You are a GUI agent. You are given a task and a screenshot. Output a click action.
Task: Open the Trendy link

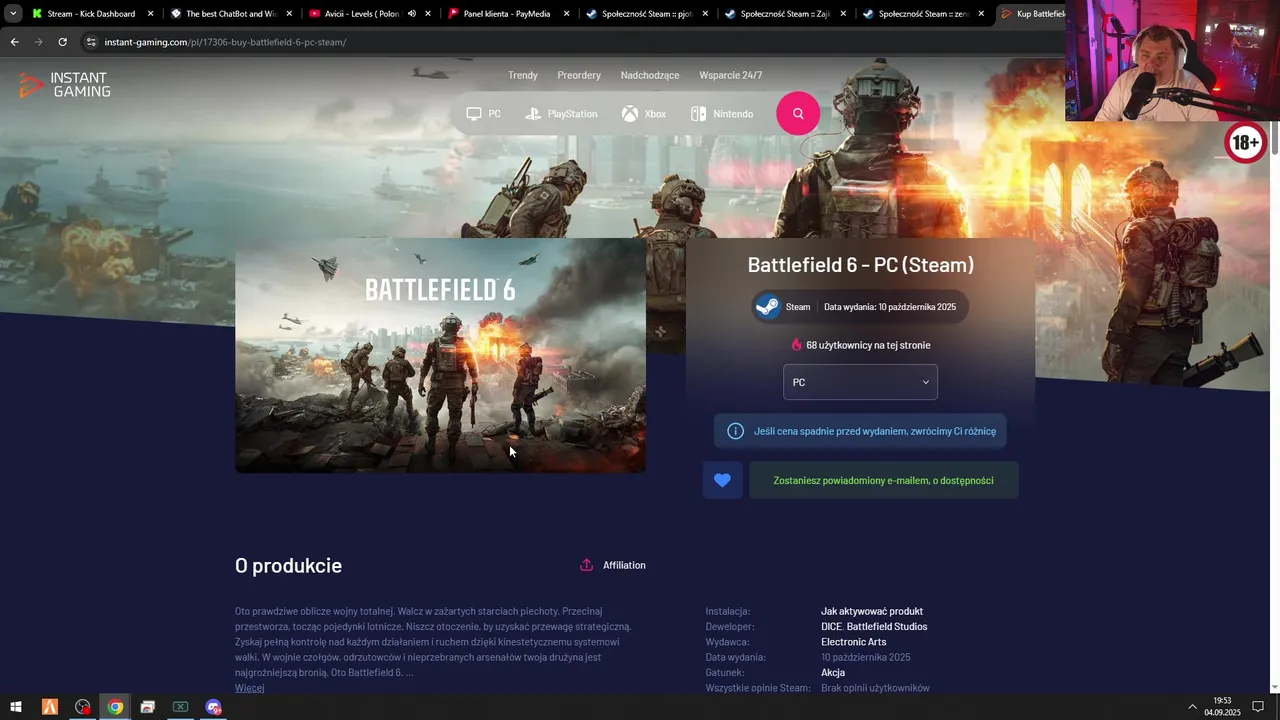pos(523,75)
